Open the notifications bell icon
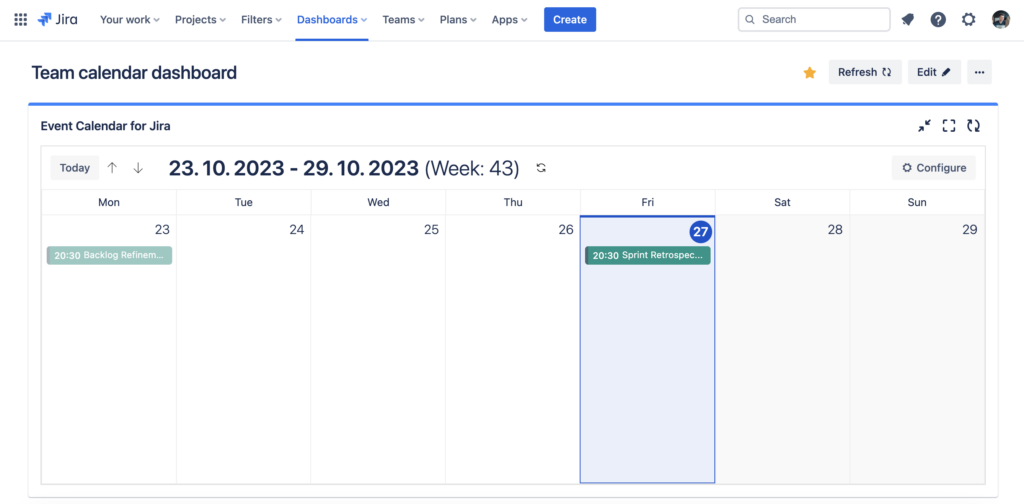Viewport: 1024px width, 504px height. coord(908,20)
